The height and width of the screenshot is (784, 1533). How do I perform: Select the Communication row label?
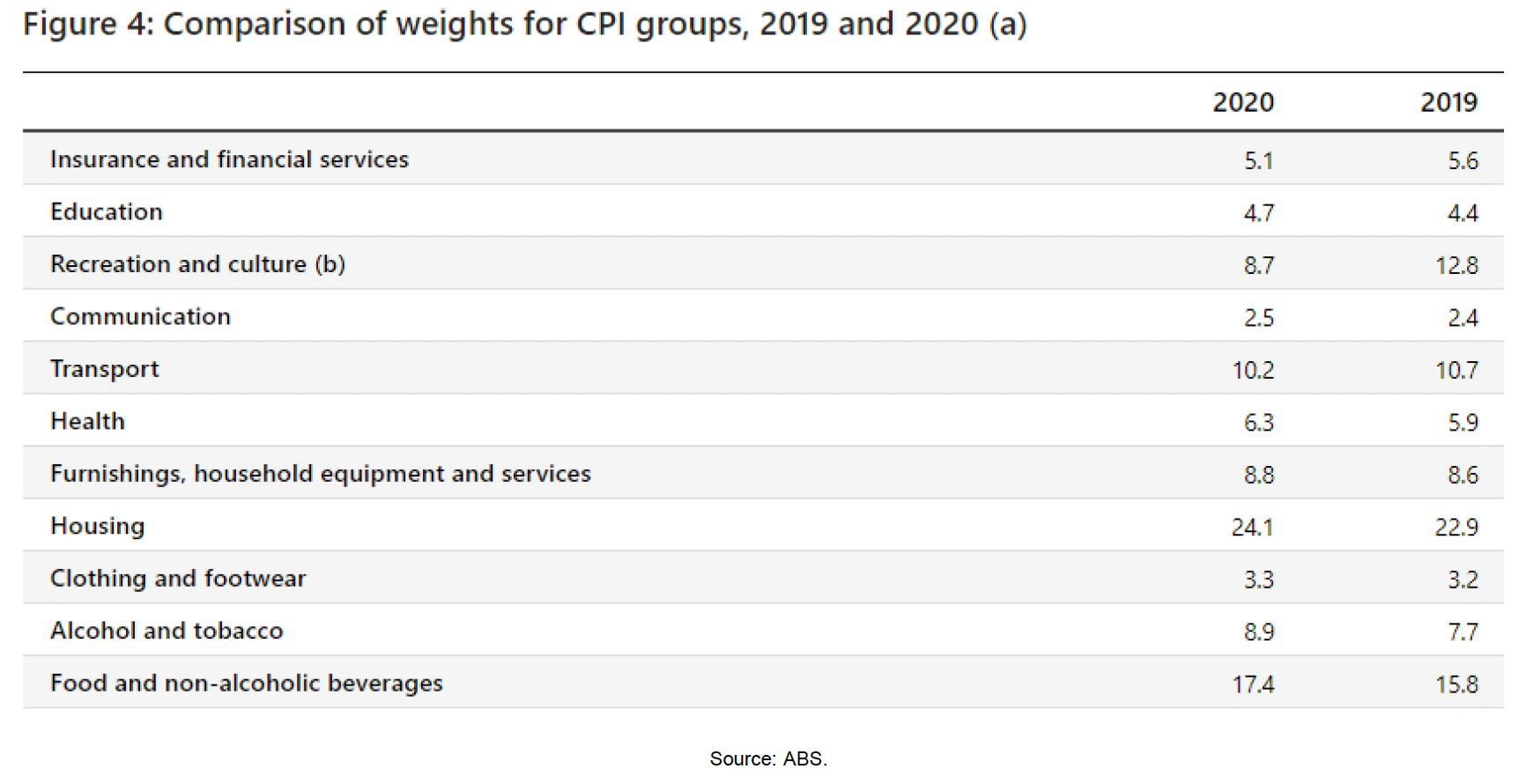click(140, 317)
